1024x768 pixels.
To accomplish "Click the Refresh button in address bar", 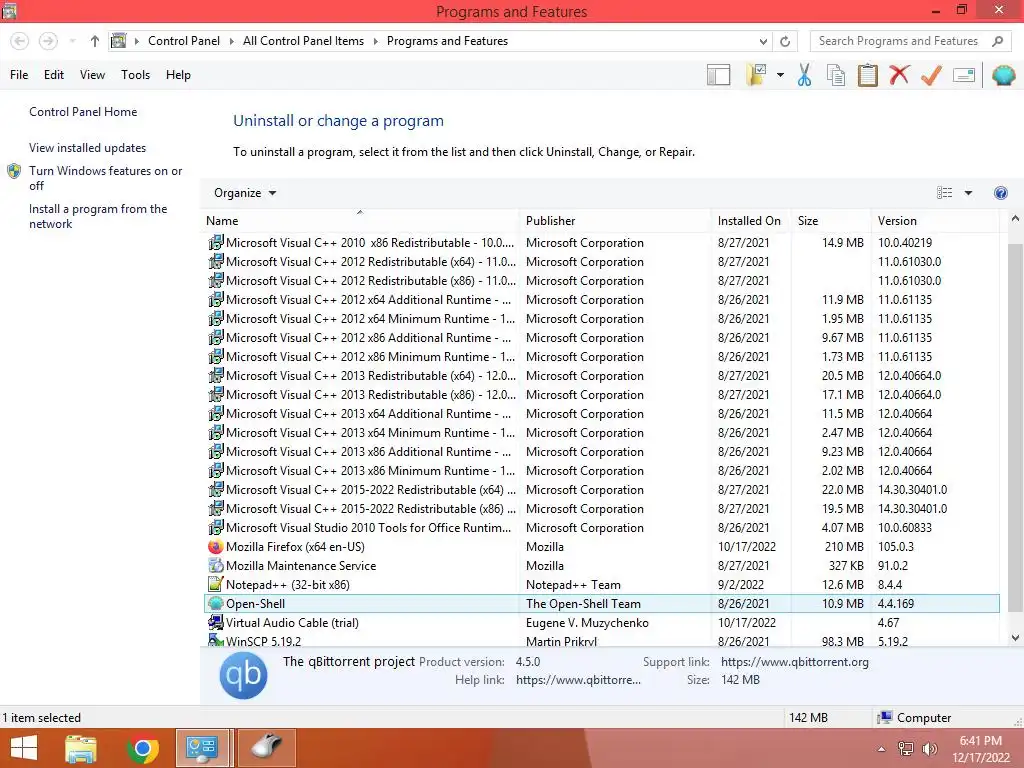I will click(785, 41).
